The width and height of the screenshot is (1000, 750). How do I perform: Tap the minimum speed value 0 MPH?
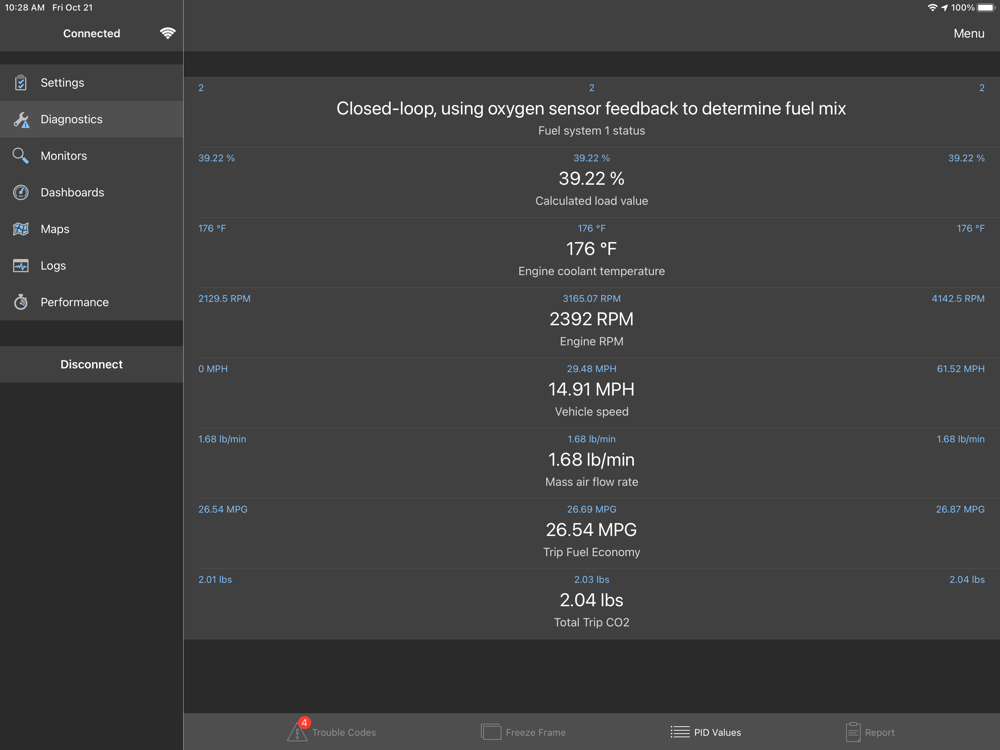(213, 369)
